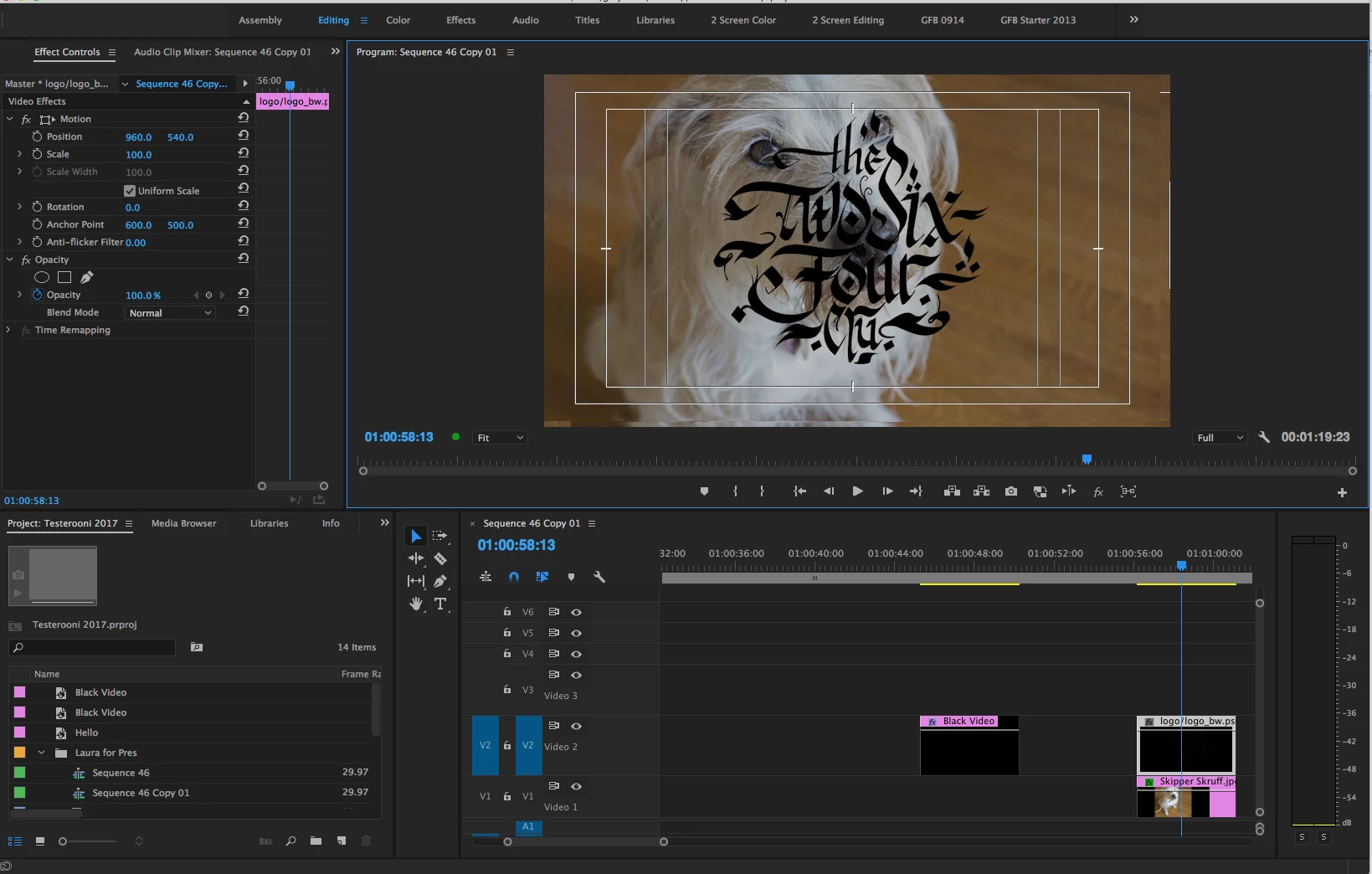
Task: Step back one frame
Action: [829, 491]
